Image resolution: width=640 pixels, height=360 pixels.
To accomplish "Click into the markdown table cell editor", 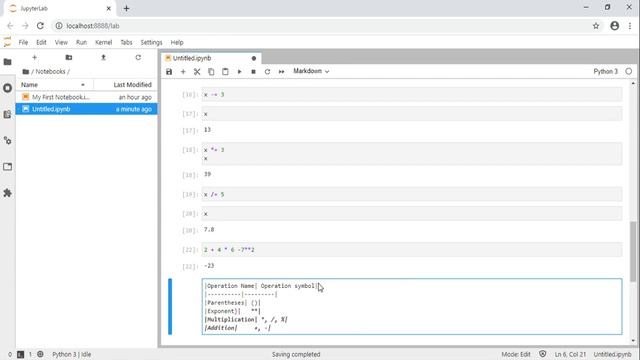I will (412, 307).
